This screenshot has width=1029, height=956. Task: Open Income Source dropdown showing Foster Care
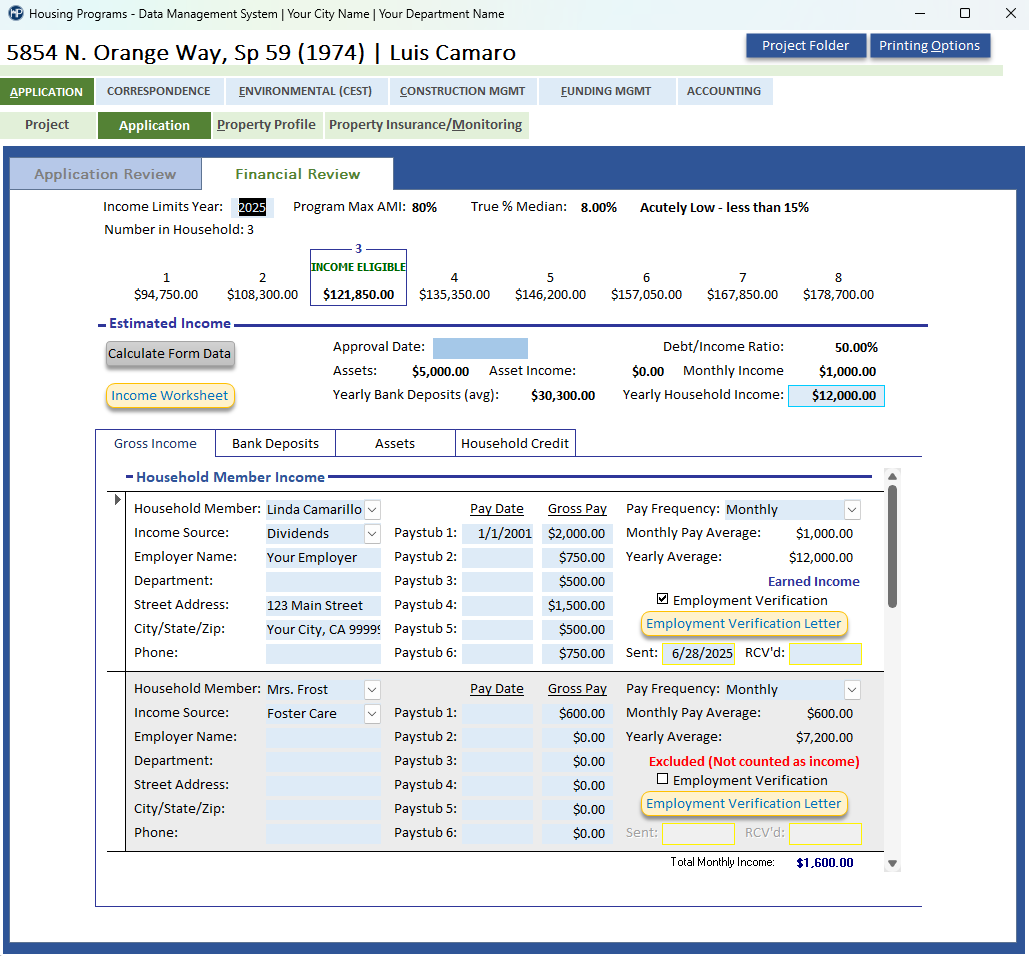pos(372,713)
